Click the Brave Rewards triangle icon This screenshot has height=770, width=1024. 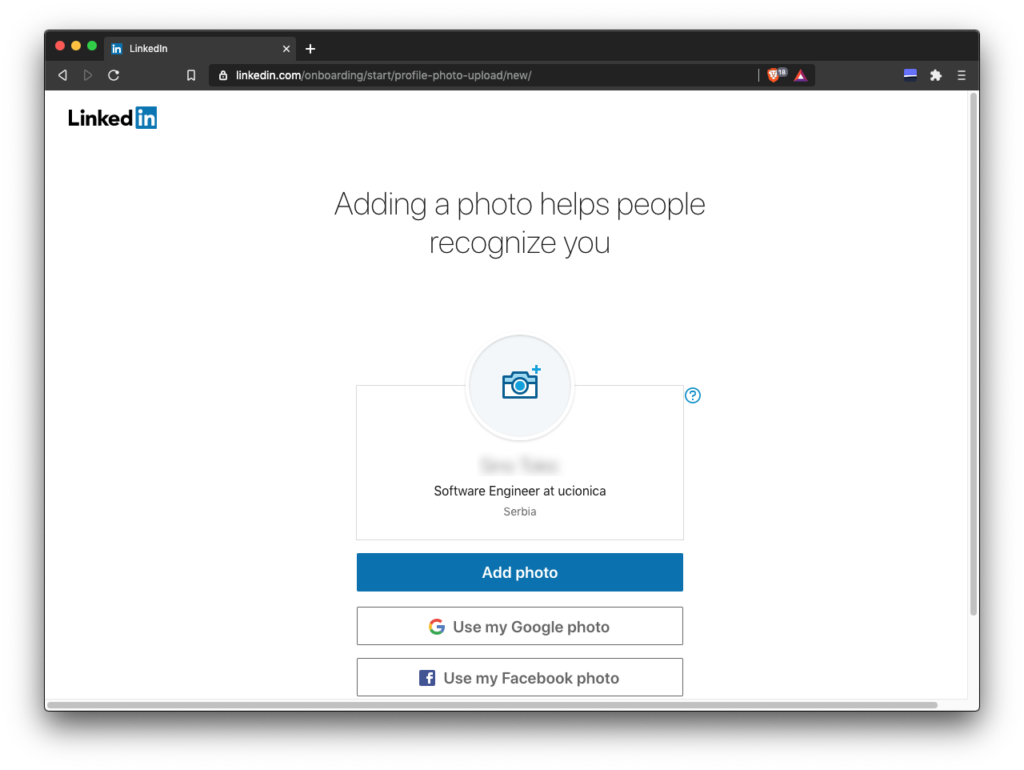(800, 75)
